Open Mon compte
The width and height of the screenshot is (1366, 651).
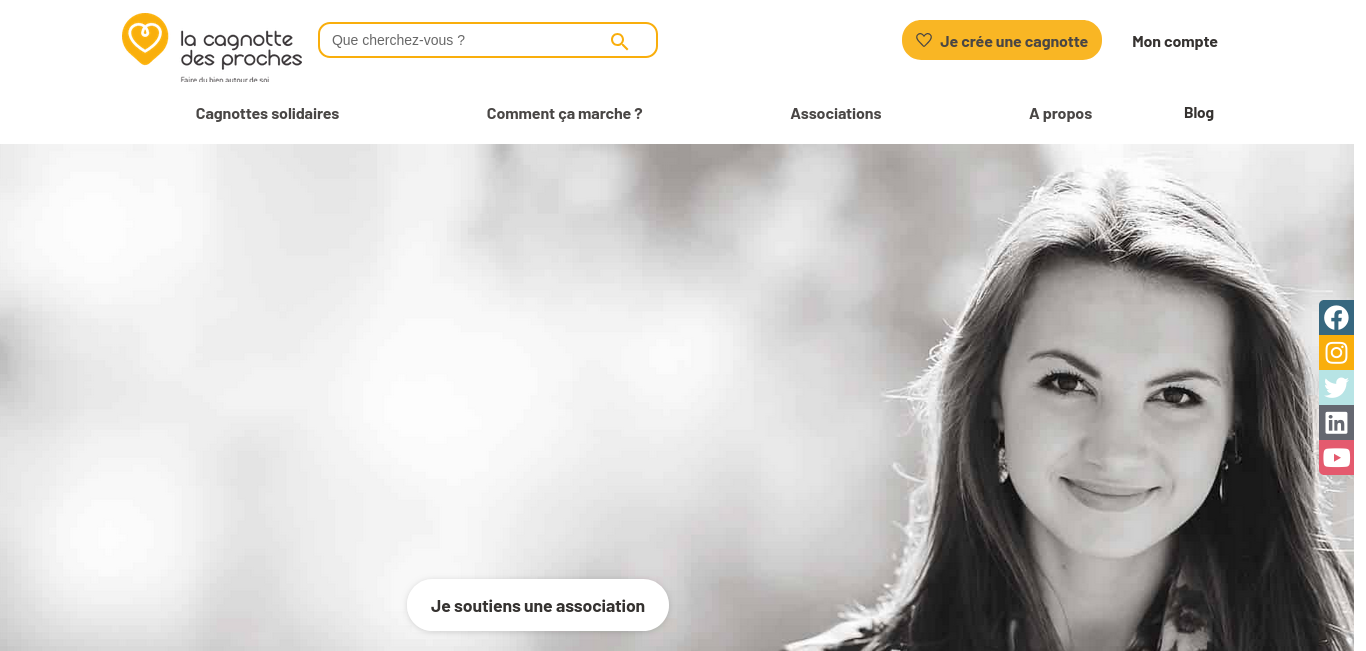pos(1175,41)
